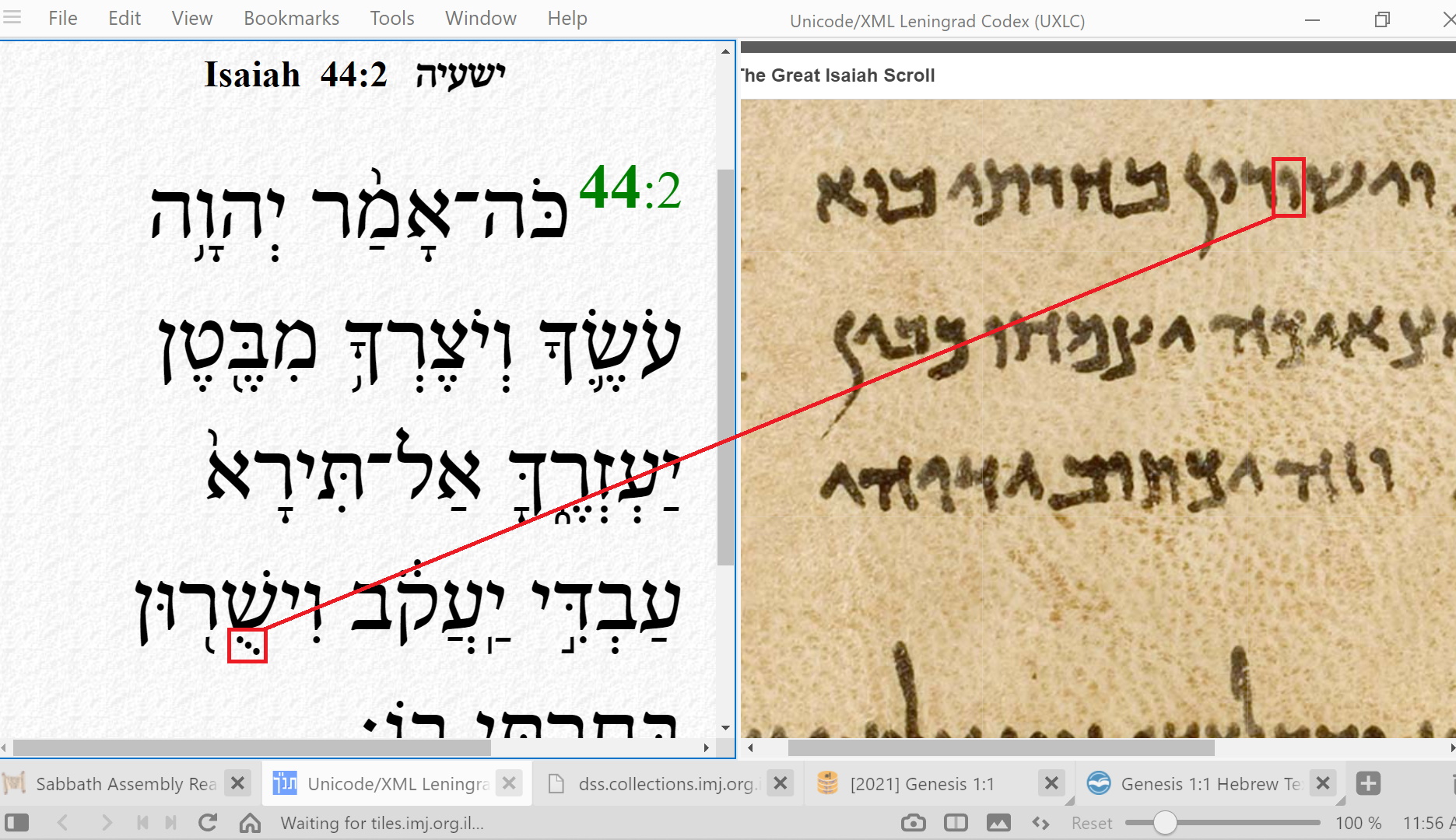Go to the home page icon
Image resolution: width=1456 pixels, height=840 pixels.
click(x=250, y=823)
